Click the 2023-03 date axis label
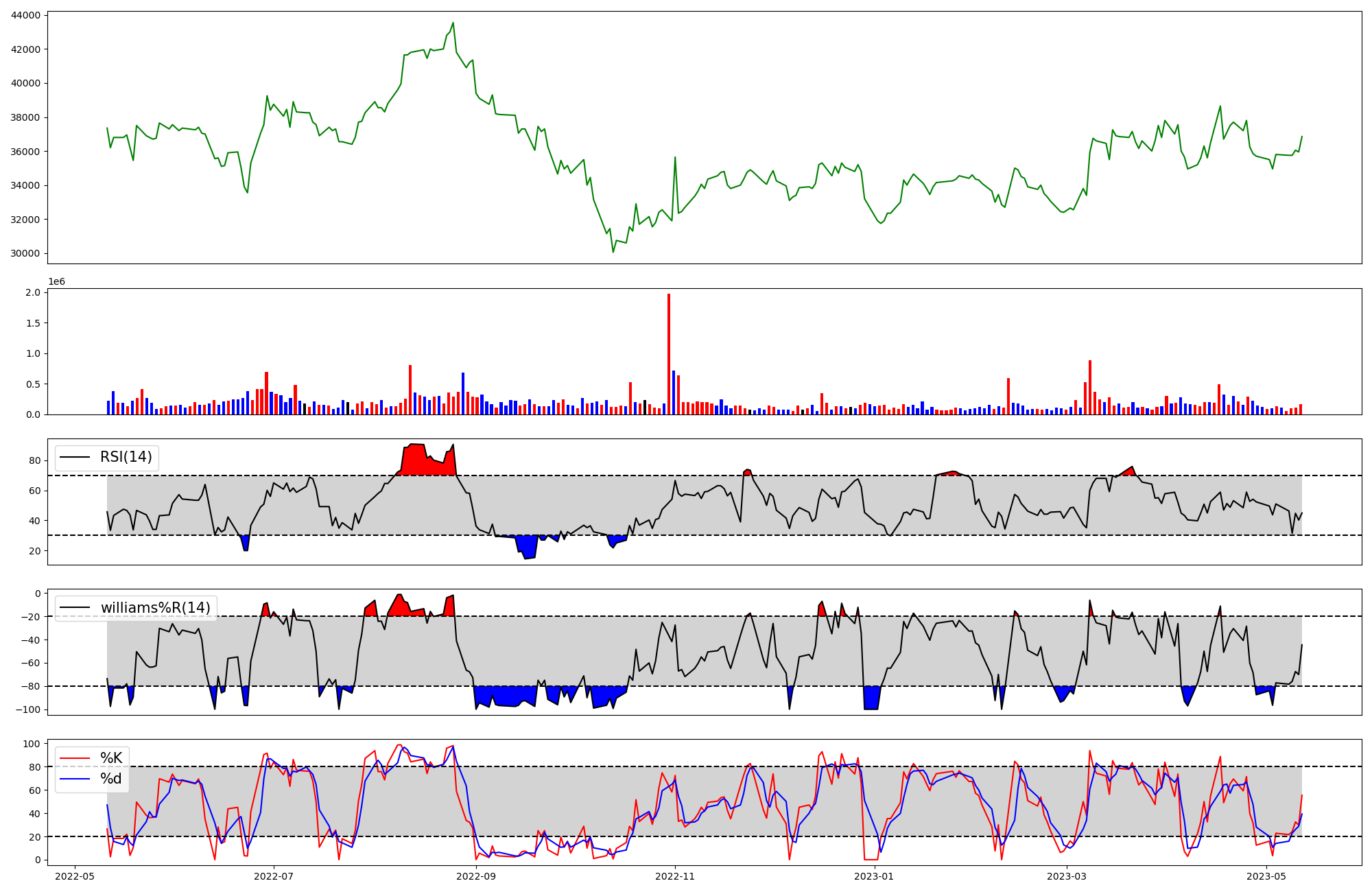1372x892 pixels. coord(1067,876)
